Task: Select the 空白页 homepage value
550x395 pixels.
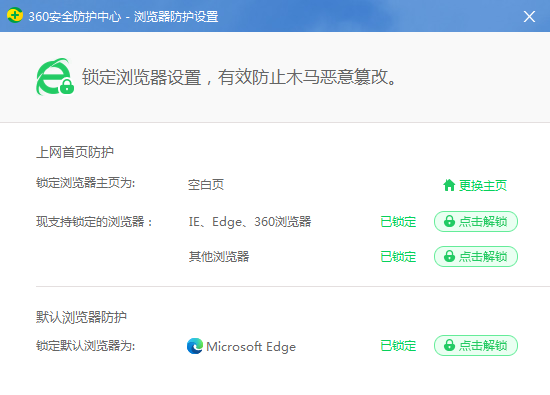Action: click(206, 185)
